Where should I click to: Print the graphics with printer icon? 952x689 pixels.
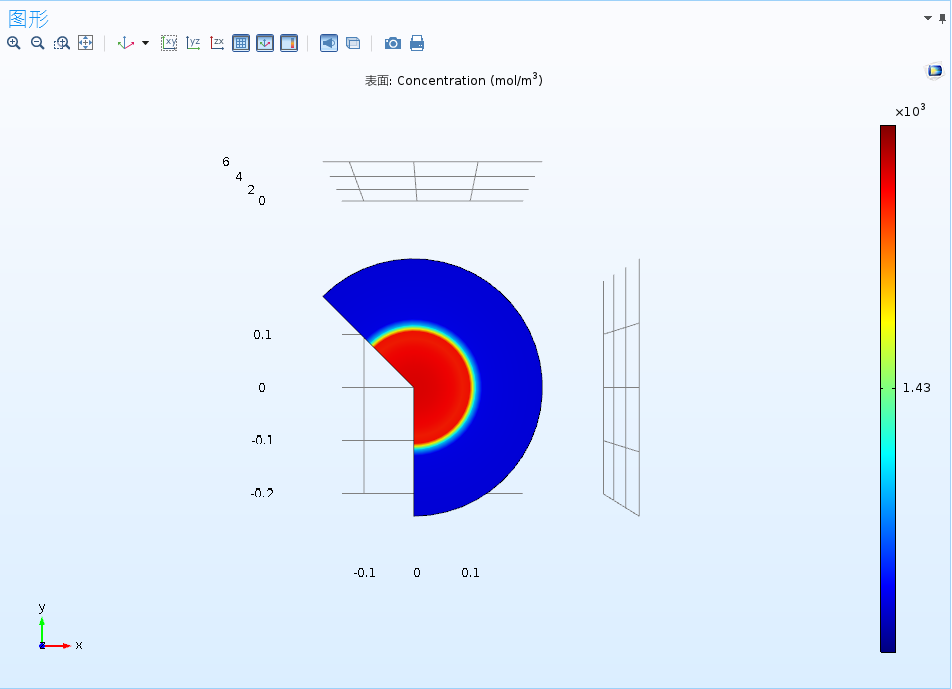[416, 43]
